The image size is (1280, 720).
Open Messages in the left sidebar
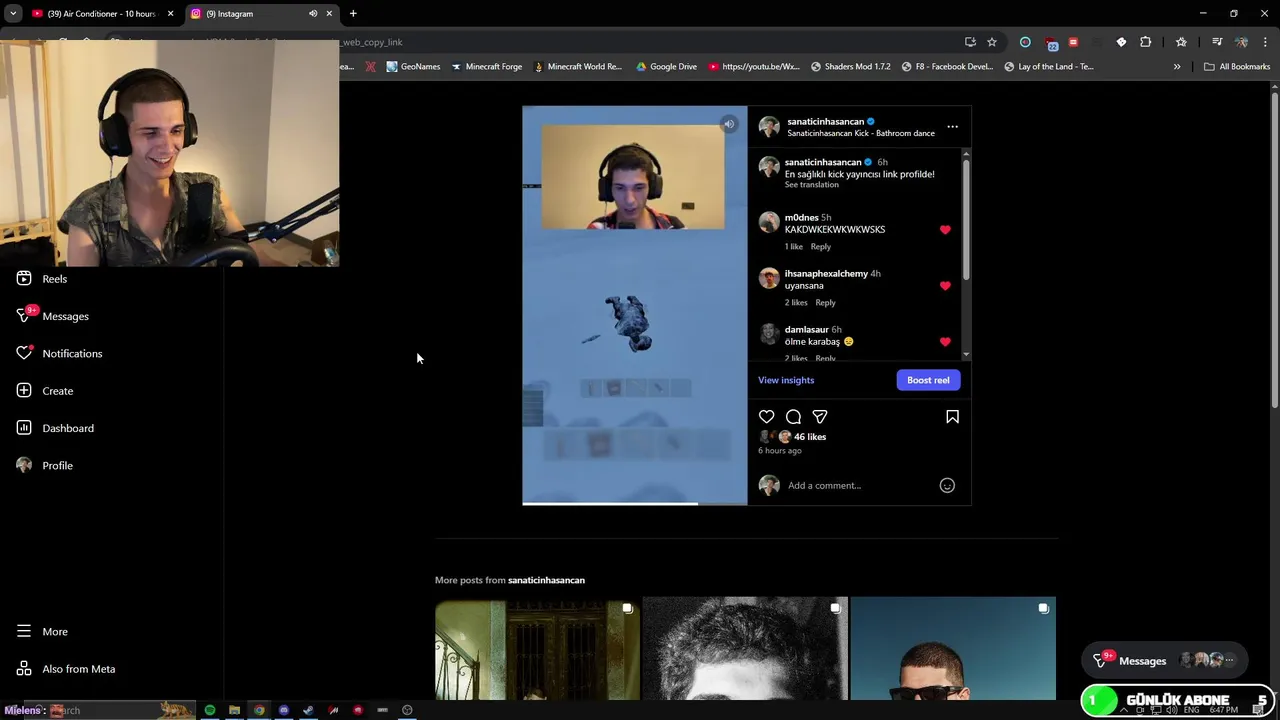[53, 316]
